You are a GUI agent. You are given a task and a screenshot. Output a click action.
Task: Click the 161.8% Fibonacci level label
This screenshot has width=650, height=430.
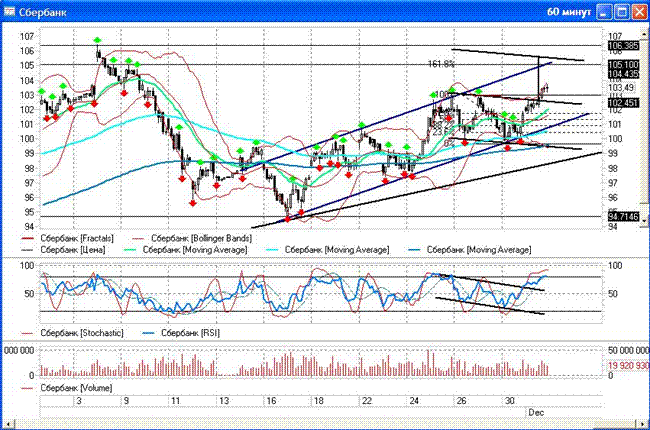click(x=441, y=64)
